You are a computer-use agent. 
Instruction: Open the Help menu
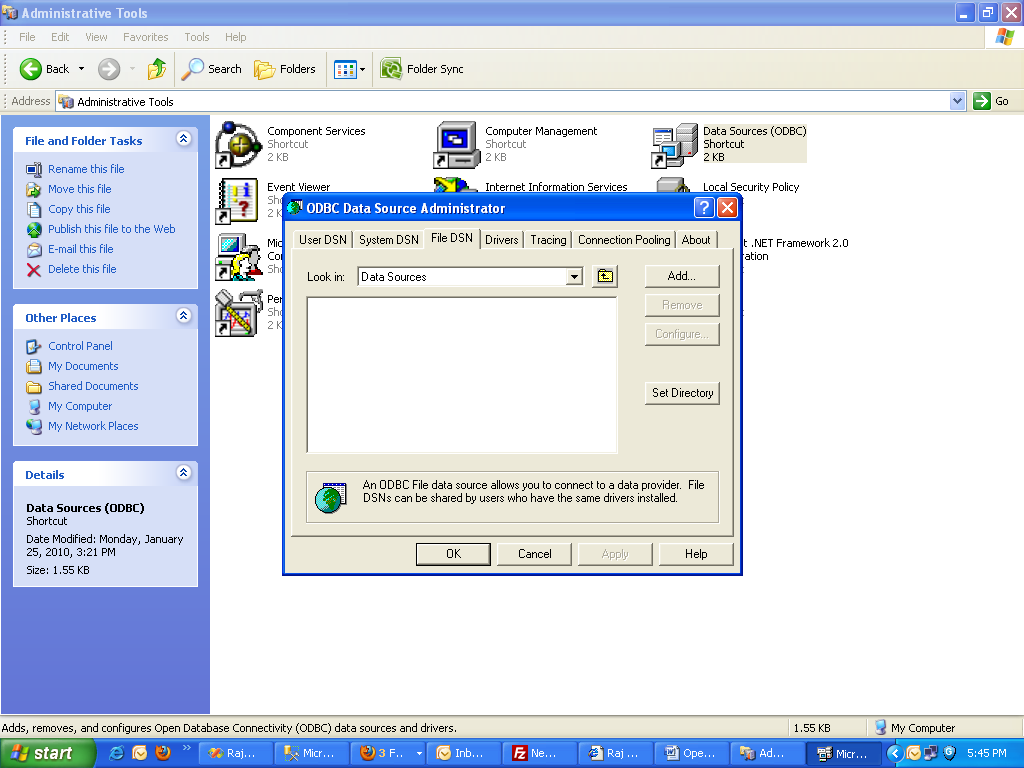click(x=236, y=37)
